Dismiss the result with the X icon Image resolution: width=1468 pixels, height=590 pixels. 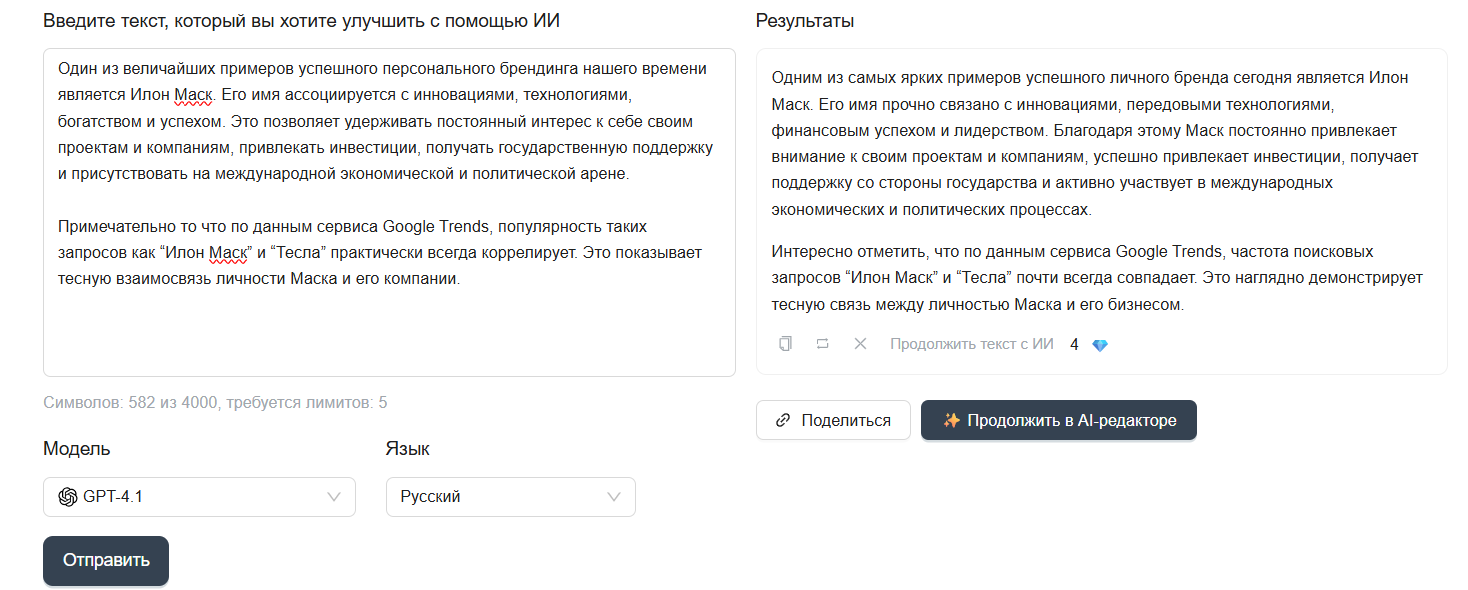860,344
